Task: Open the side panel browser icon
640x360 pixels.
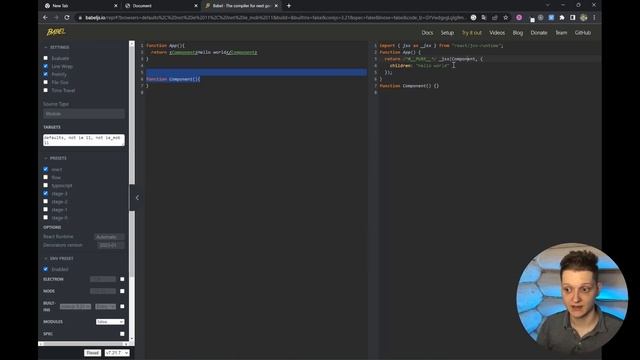Action: (573, 18)
